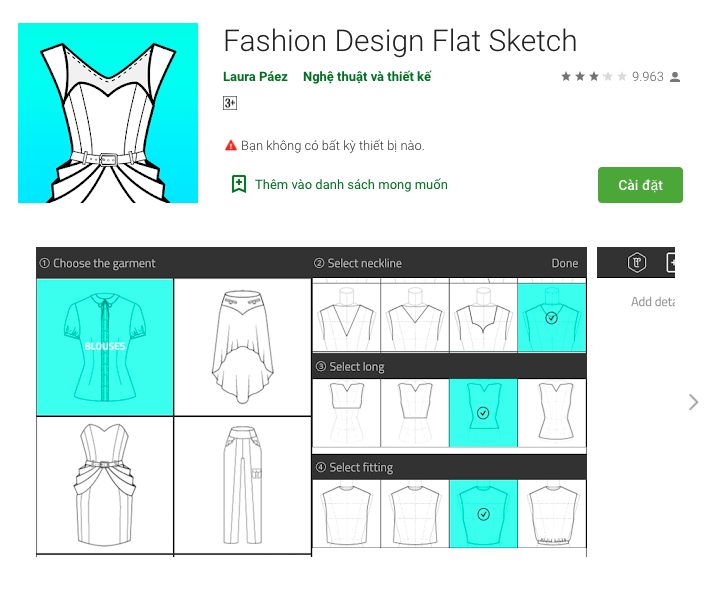712x590 pixels.
Task: Select the trousers garment tile
Action: (242, 485)
